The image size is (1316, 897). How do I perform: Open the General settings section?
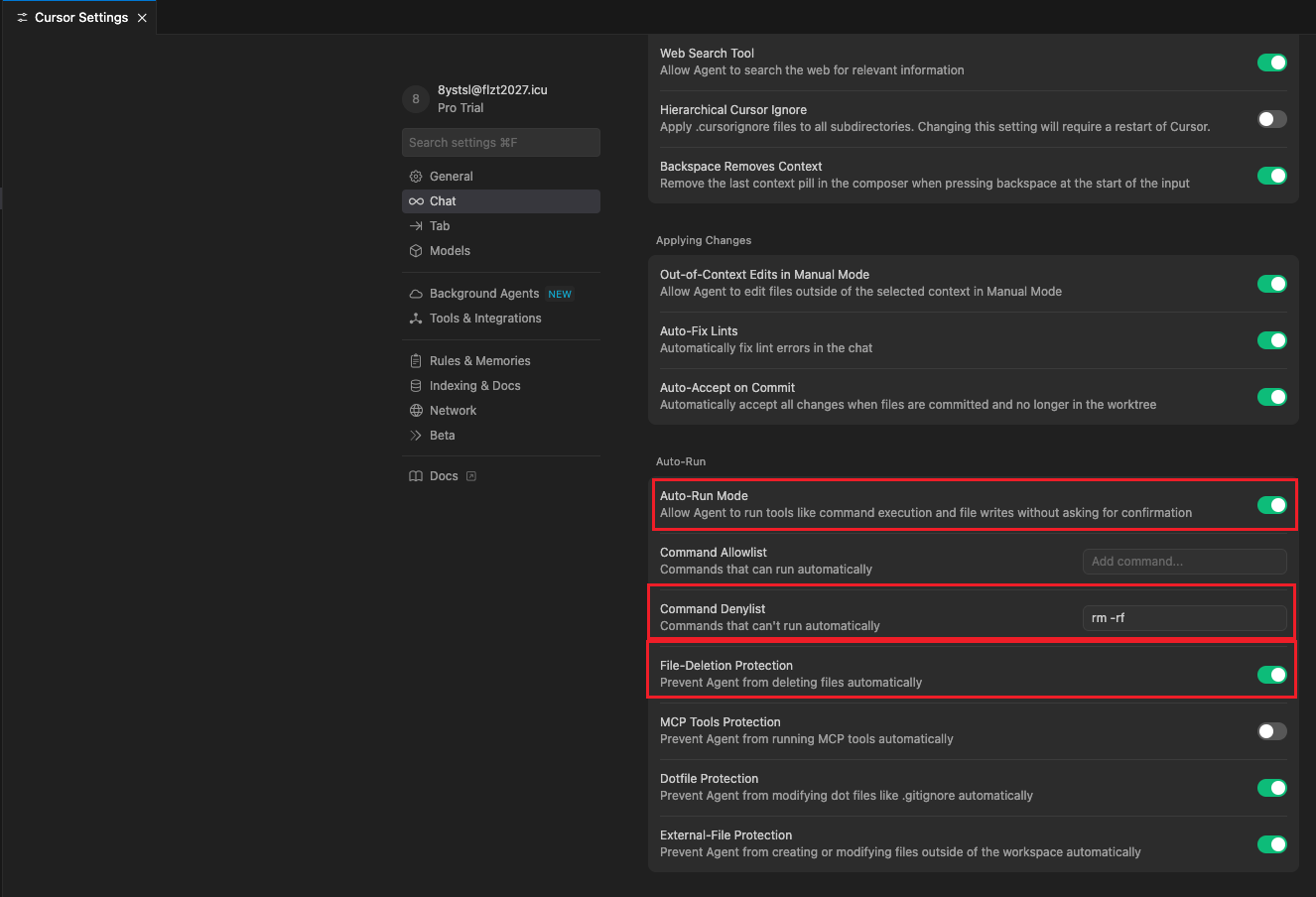pos(501,177)
